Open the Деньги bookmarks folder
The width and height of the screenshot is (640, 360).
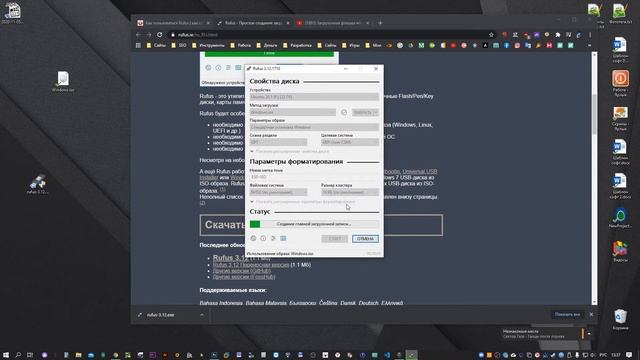tap(267, 45)
